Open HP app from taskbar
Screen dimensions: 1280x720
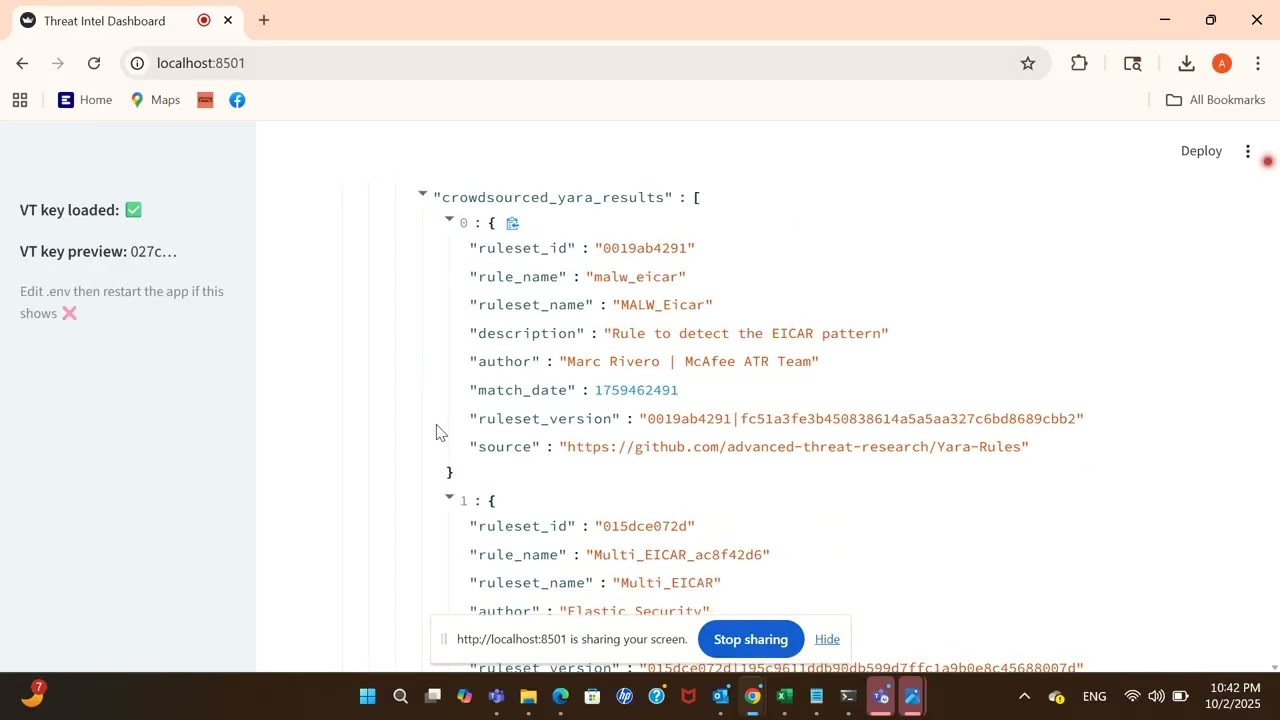[624, 696]
